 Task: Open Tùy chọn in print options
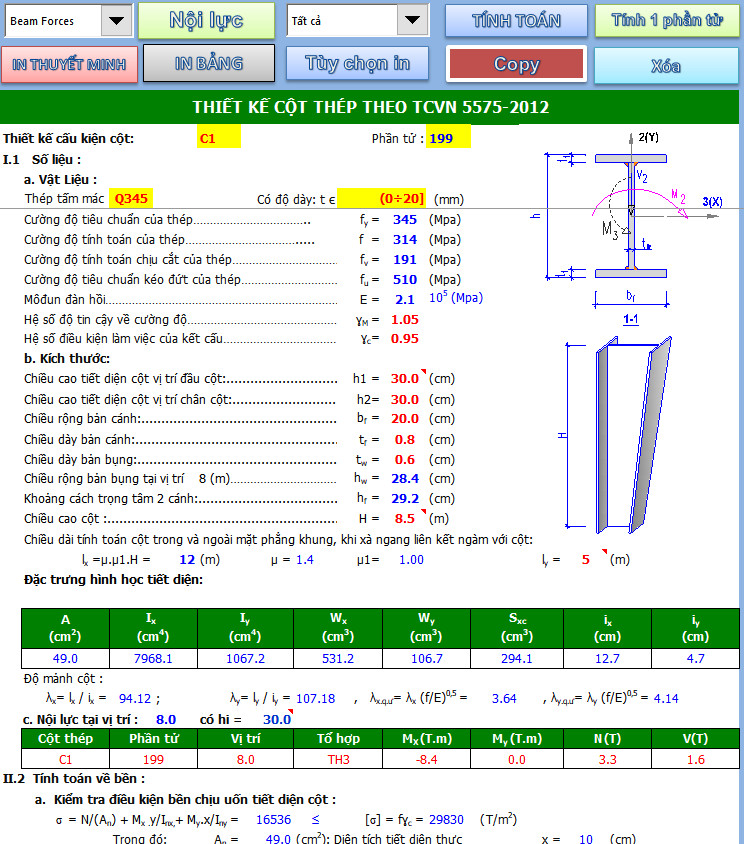pos(357,64)
